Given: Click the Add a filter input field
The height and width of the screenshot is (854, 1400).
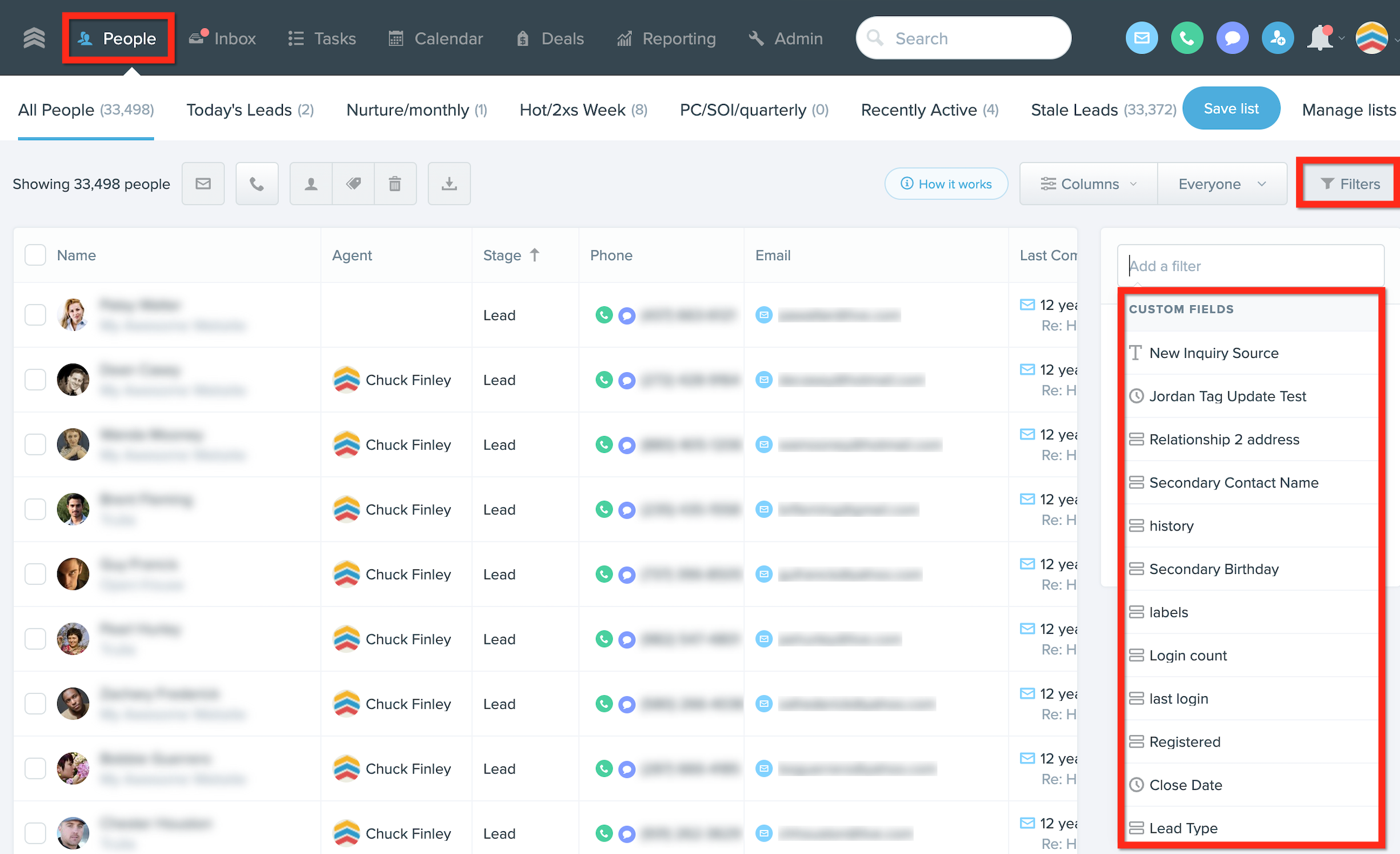Looking at the screenshot, I should click(x=1250, y=266).
